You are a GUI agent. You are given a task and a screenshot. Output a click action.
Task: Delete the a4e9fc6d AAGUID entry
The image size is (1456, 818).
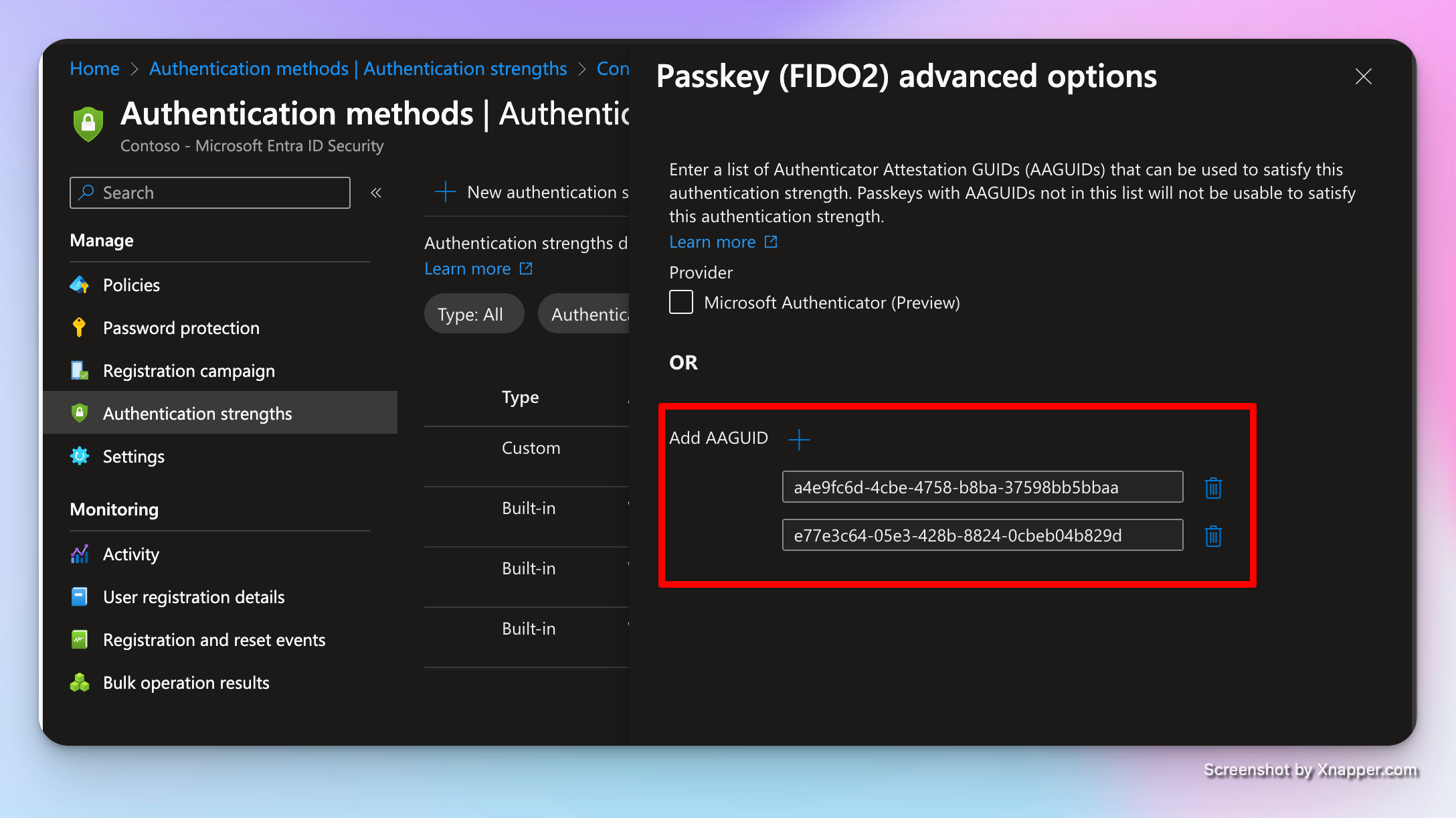coord(1213,488)
